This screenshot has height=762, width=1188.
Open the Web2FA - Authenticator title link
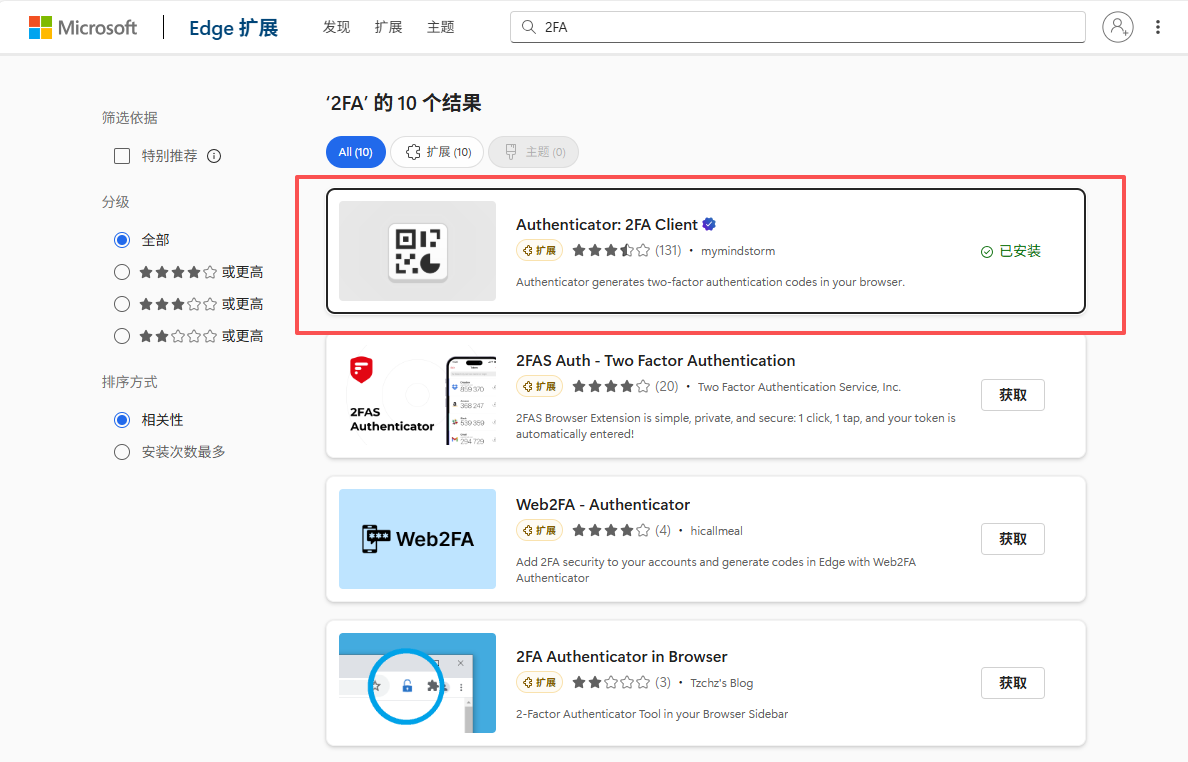(x=602, y=505)
